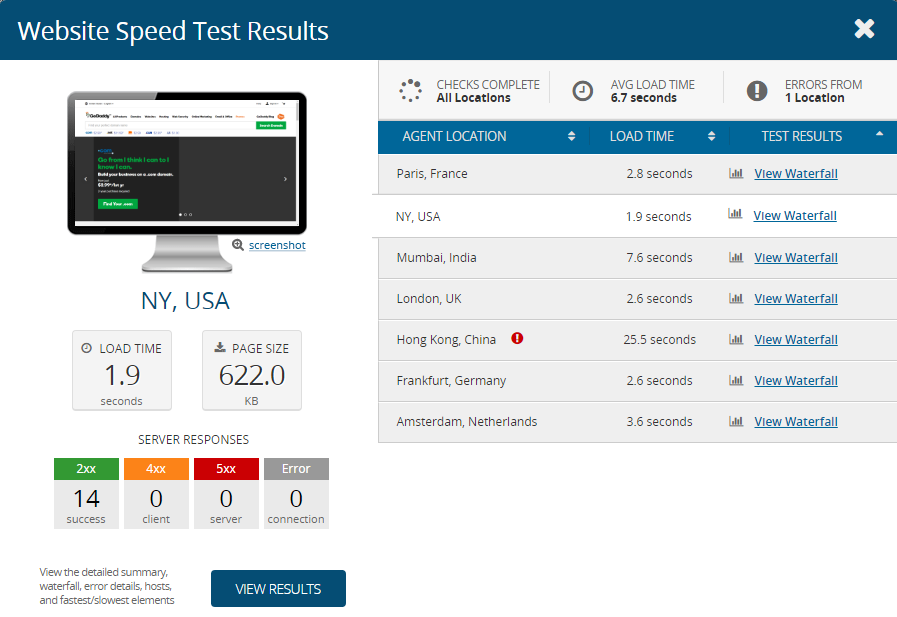The image size is (897, 617).
Task: Click the orange 4xx response header
Action: tap(156, 468)
